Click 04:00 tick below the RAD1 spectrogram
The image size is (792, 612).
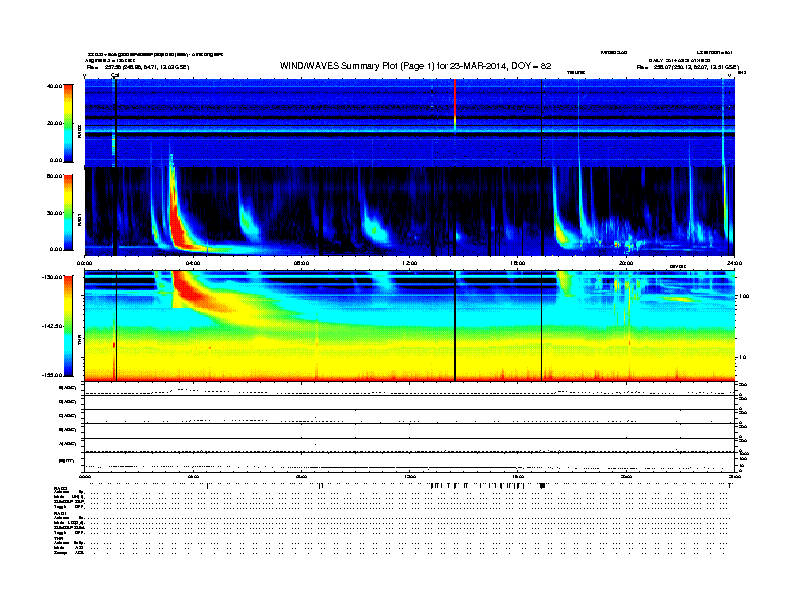pyautogui.click(x=193, y=263)
